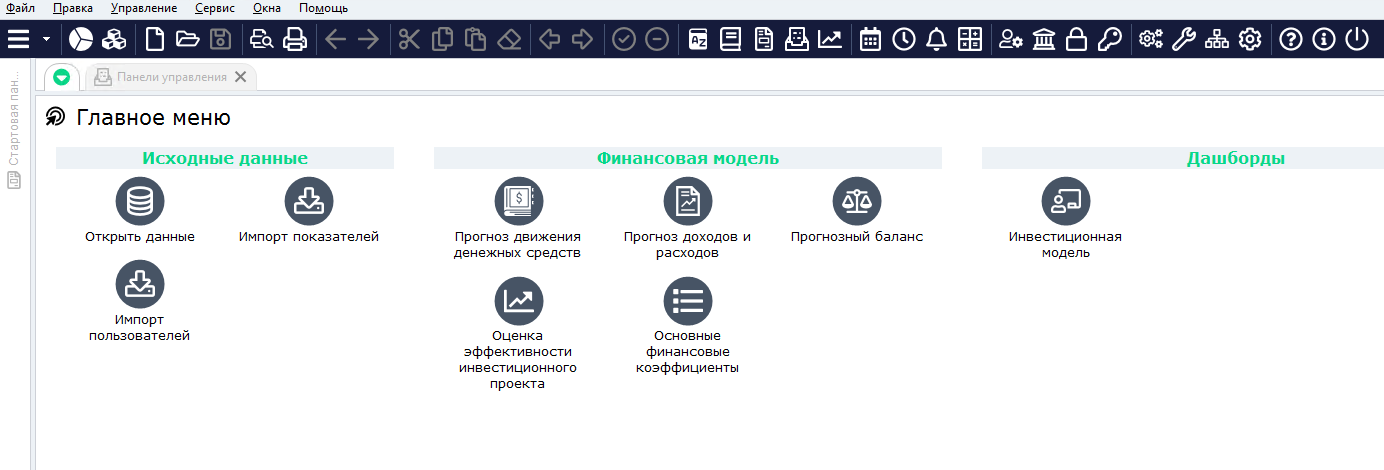Click the Дашборды section header
The image size is (1384, 470).
[1236, 158]
